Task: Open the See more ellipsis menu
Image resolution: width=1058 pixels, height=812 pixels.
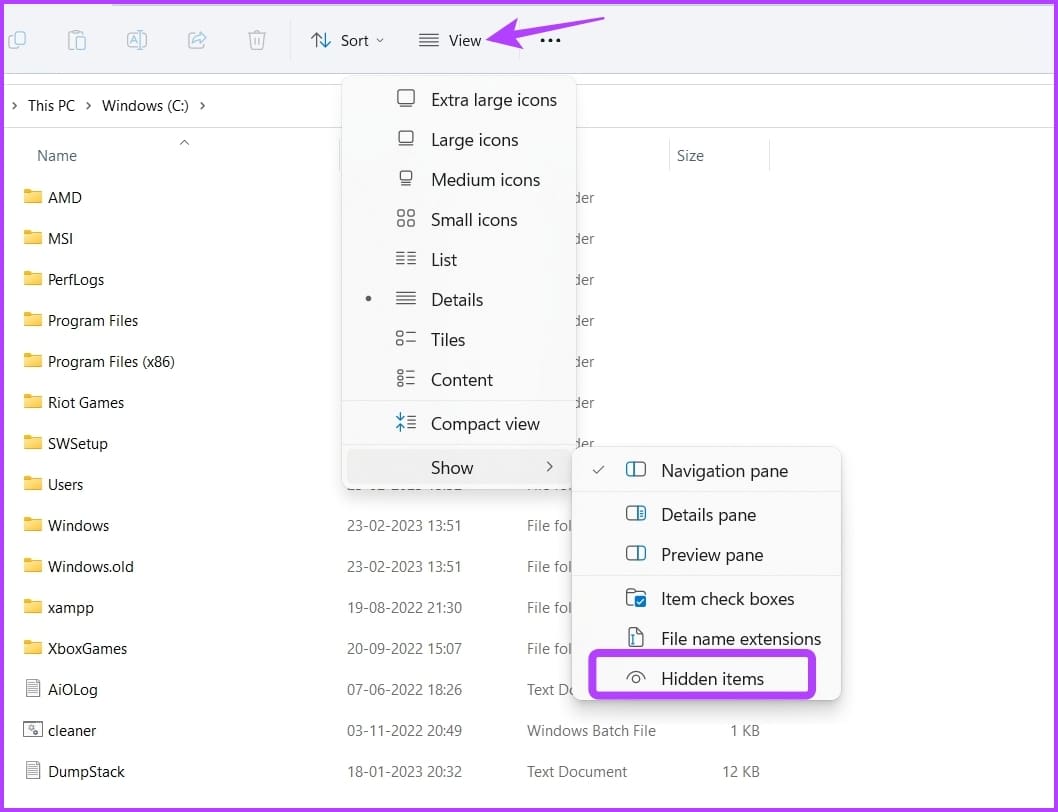Action: (x=550, y=40)
